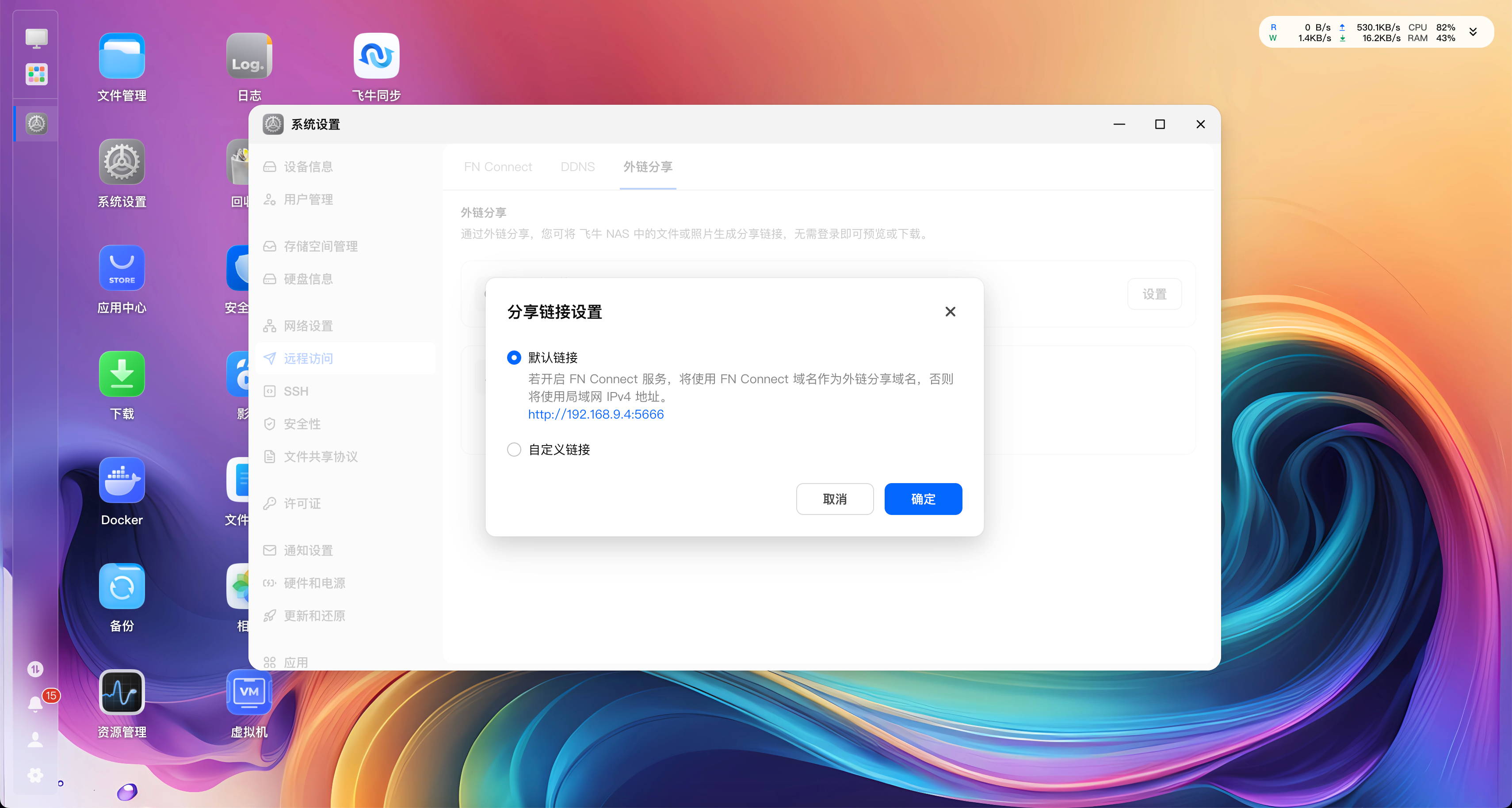The image size is (1512, 808).
Task: Open 系统设置 desktop icon
Action: [122, 162]
